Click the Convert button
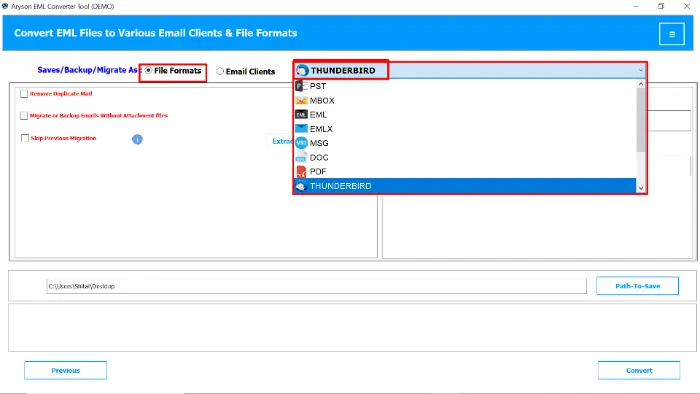 click(x=639, y=370)
